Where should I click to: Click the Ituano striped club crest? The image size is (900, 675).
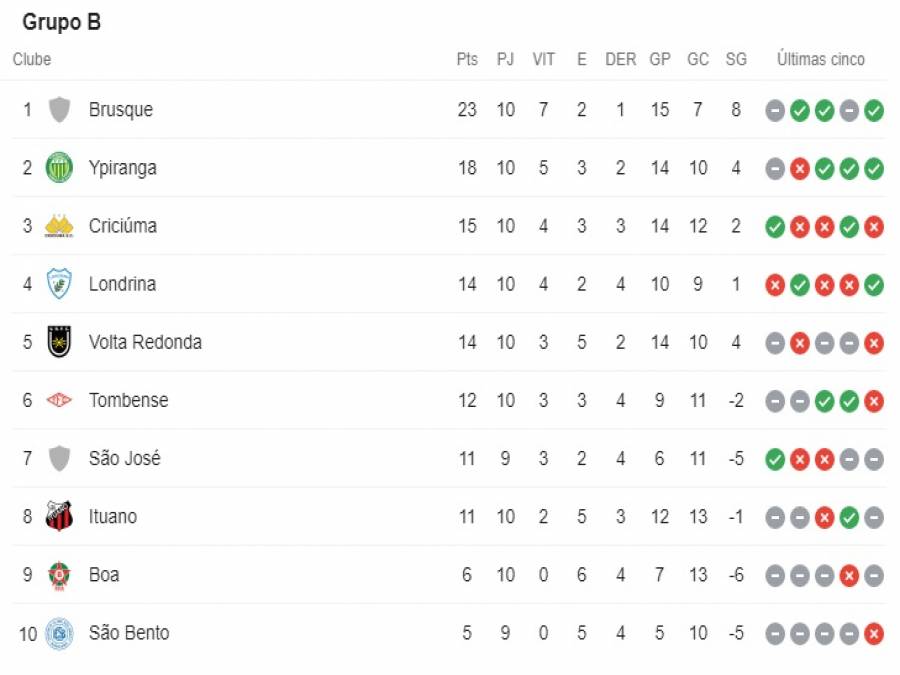(x=59, y=516)
